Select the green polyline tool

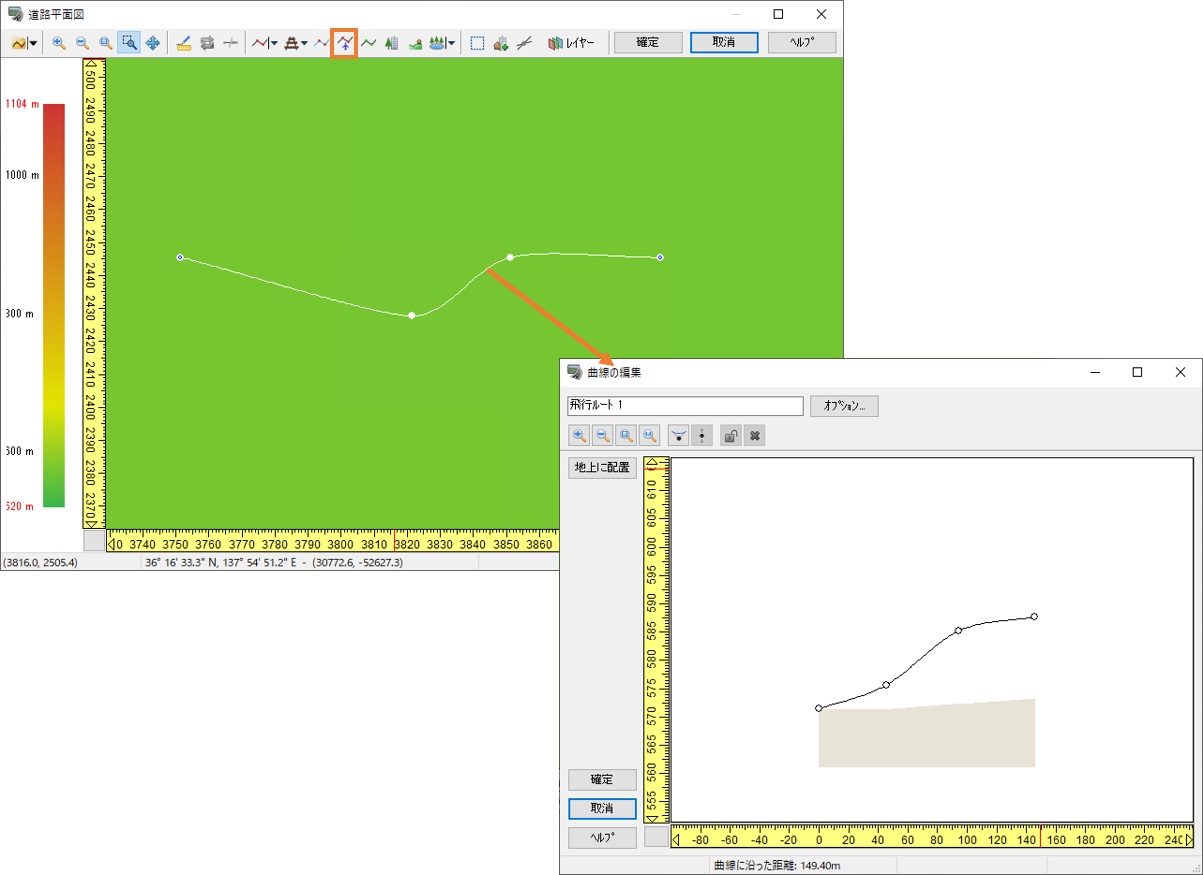tap(369, 43)
